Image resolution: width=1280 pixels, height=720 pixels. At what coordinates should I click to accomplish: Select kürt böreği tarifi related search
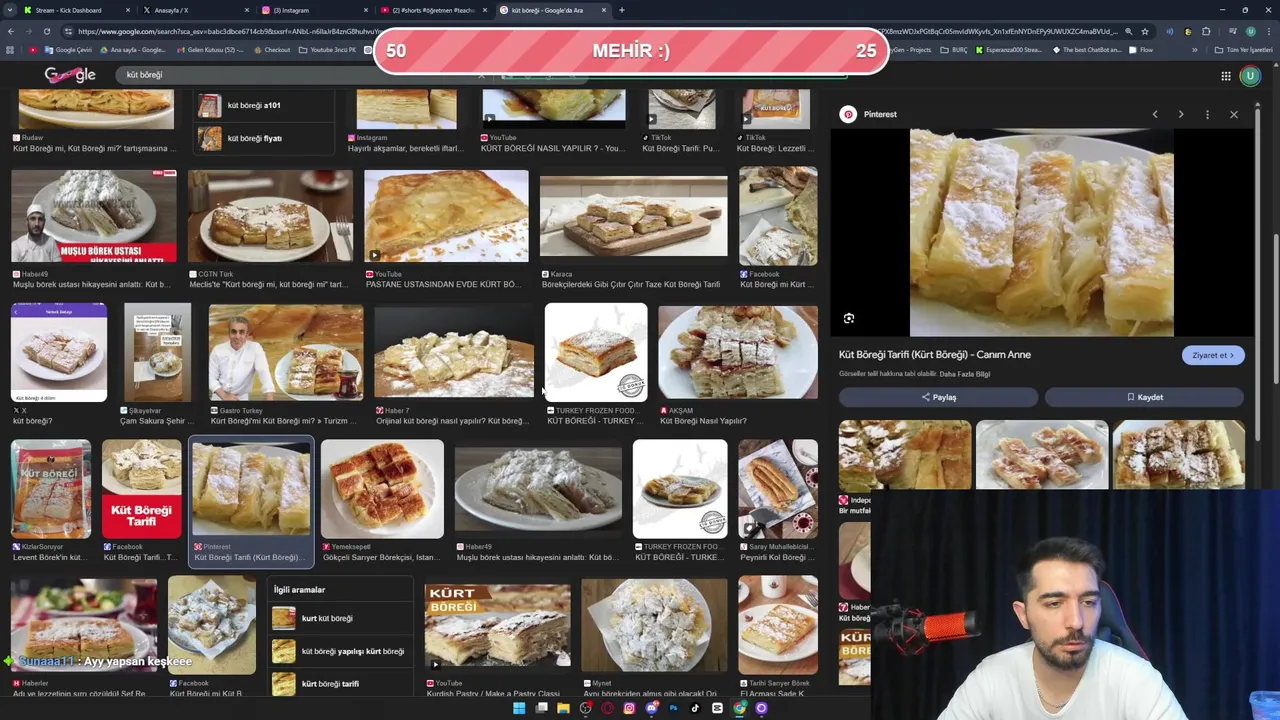[x=340, y=684]
